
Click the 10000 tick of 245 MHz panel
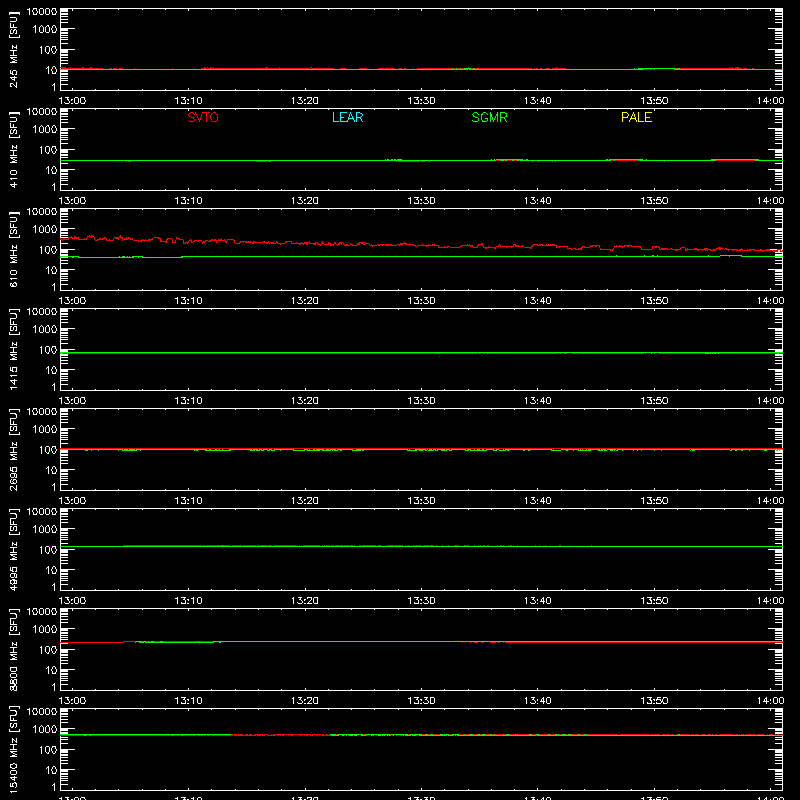click(x=42, y=12)
